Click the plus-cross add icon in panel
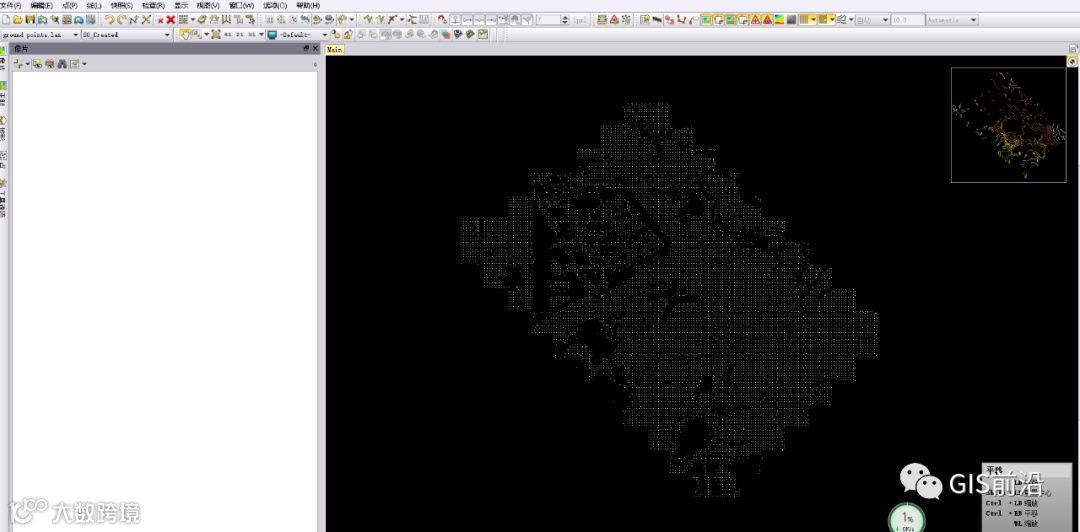 coord(19,64)
